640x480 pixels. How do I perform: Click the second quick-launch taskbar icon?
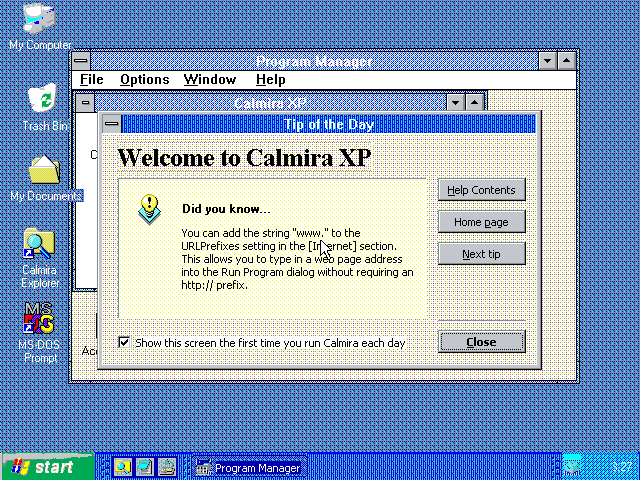tap(144, 467)
